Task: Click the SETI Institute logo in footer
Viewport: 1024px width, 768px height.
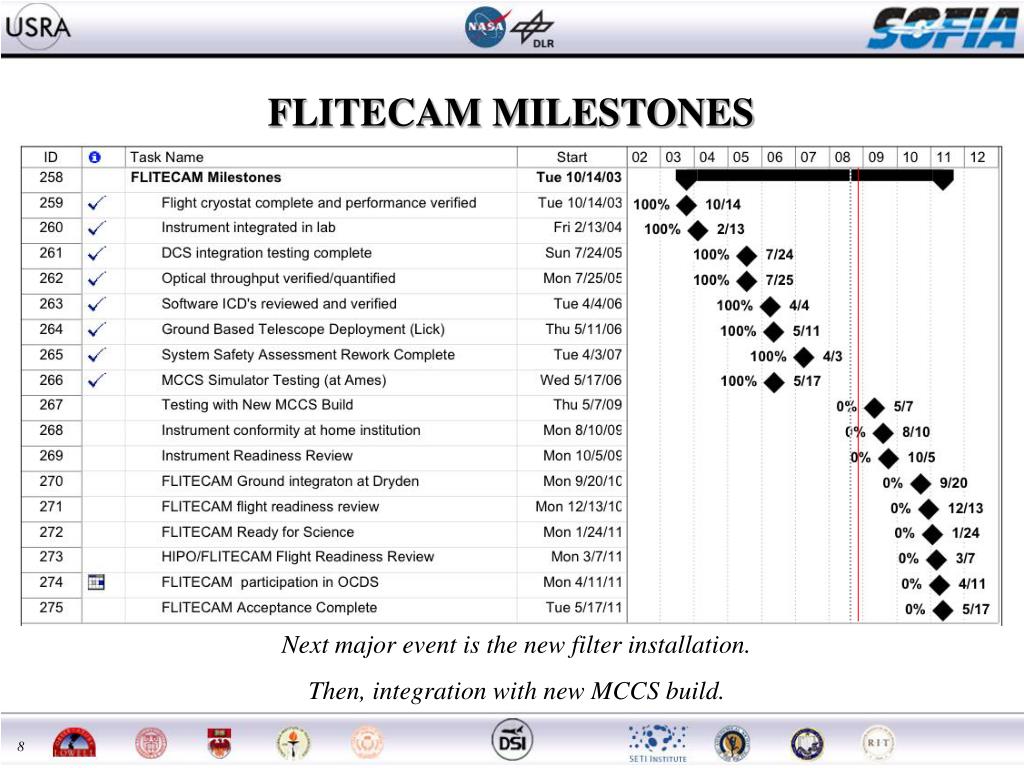Action: [657, 743]
